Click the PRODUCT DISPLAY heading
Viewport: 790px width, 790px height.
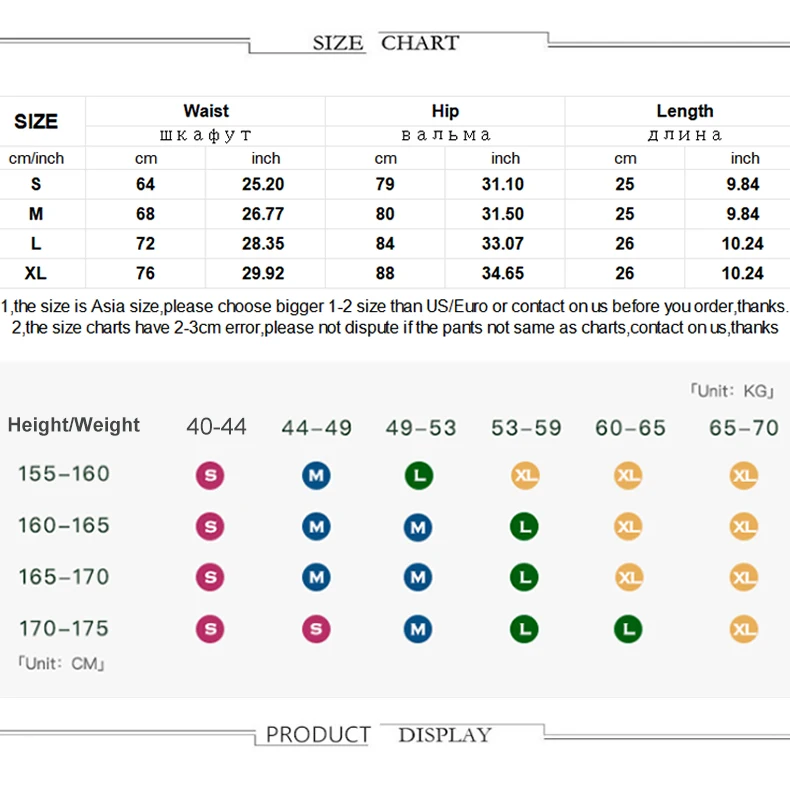point(379,735)
